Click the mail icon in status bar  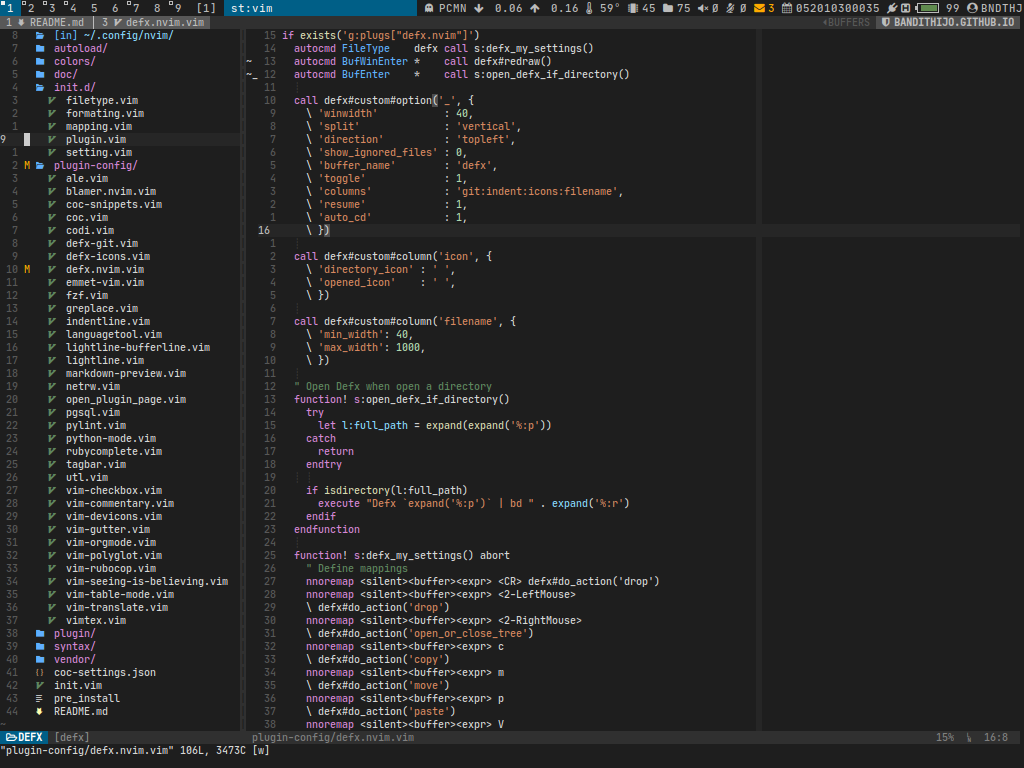point(758,8)
